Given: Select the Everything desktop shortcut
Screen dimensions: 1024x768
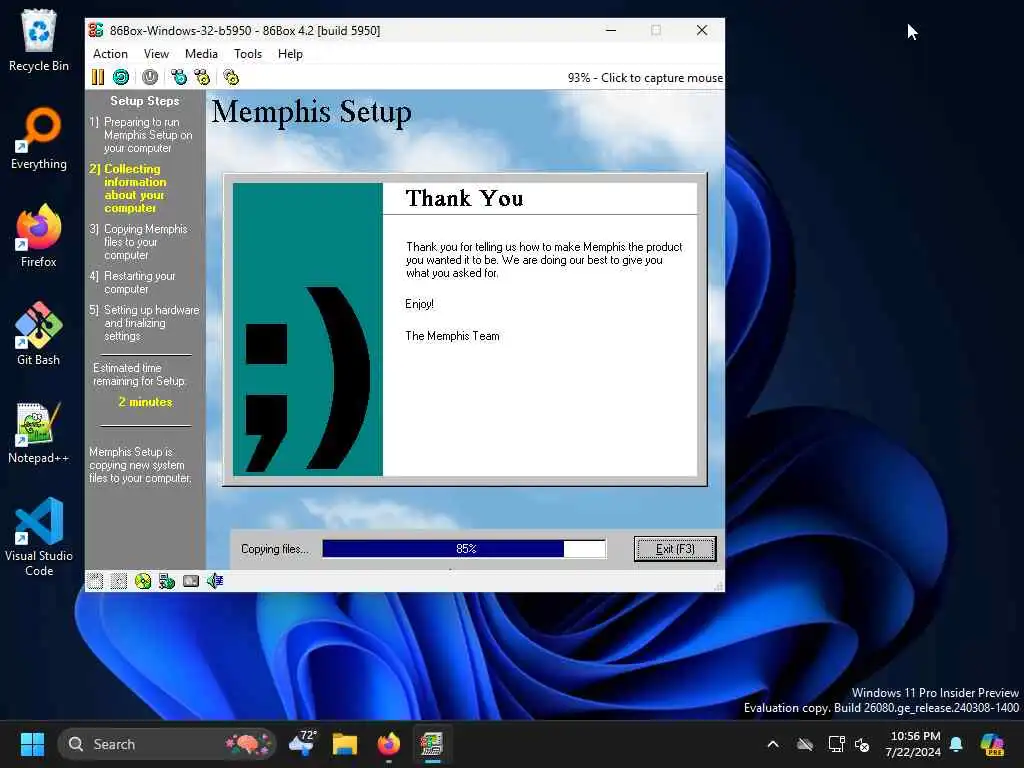Looking at the screenshot, I should [39, 138].
